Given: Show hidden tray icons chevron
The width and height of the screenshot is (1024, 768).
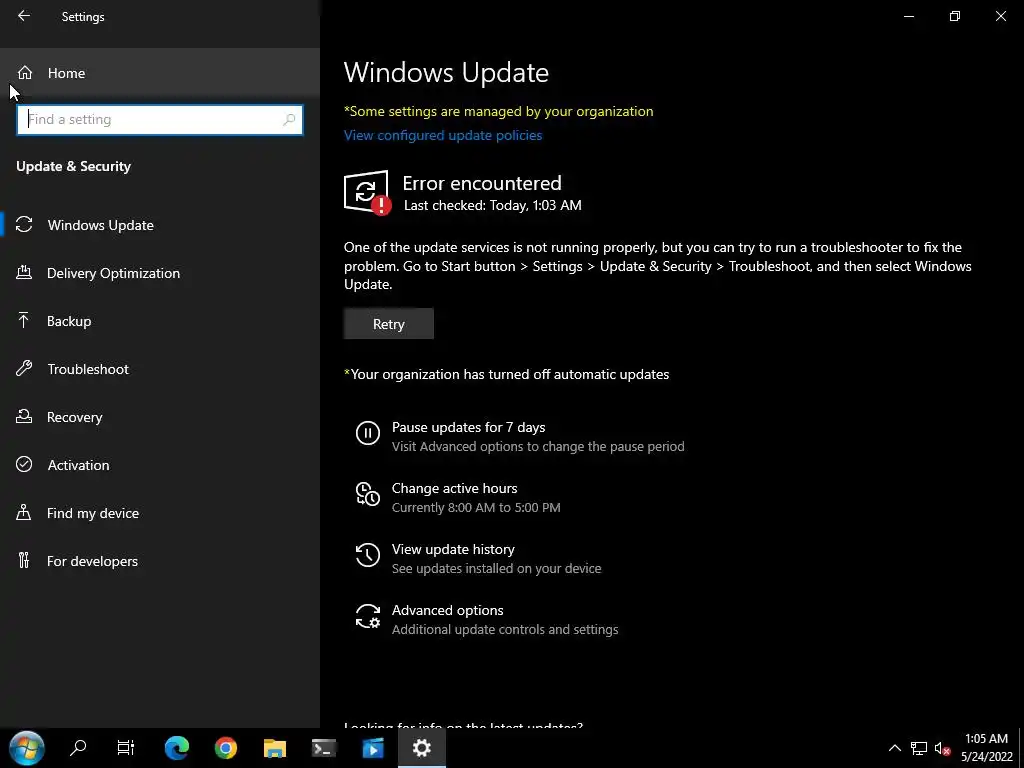Looking at the screenshot, I should click(895, 748).
